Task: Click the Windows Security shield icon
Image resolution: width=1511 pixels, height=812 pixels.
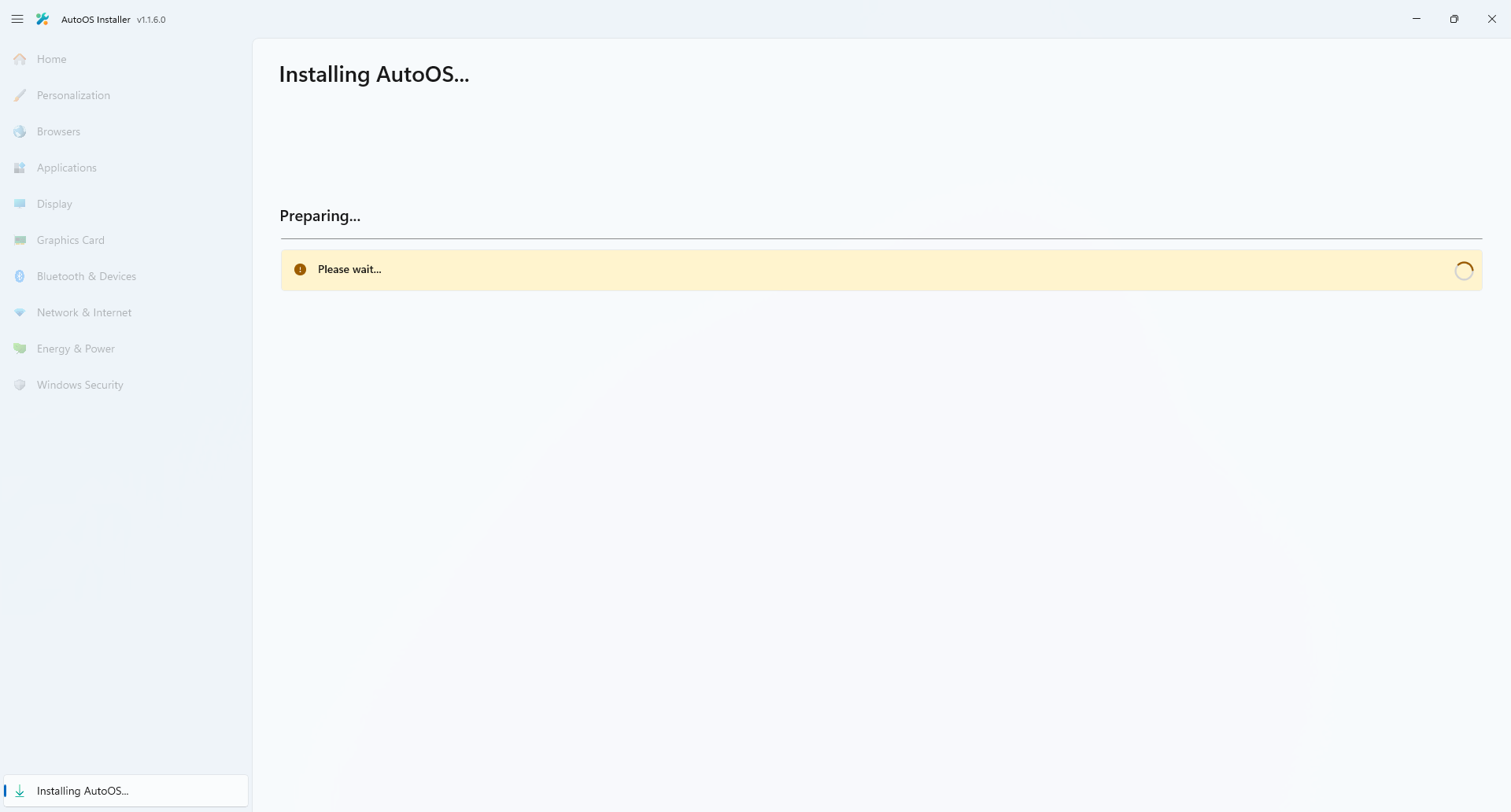Action: point(20,385)
